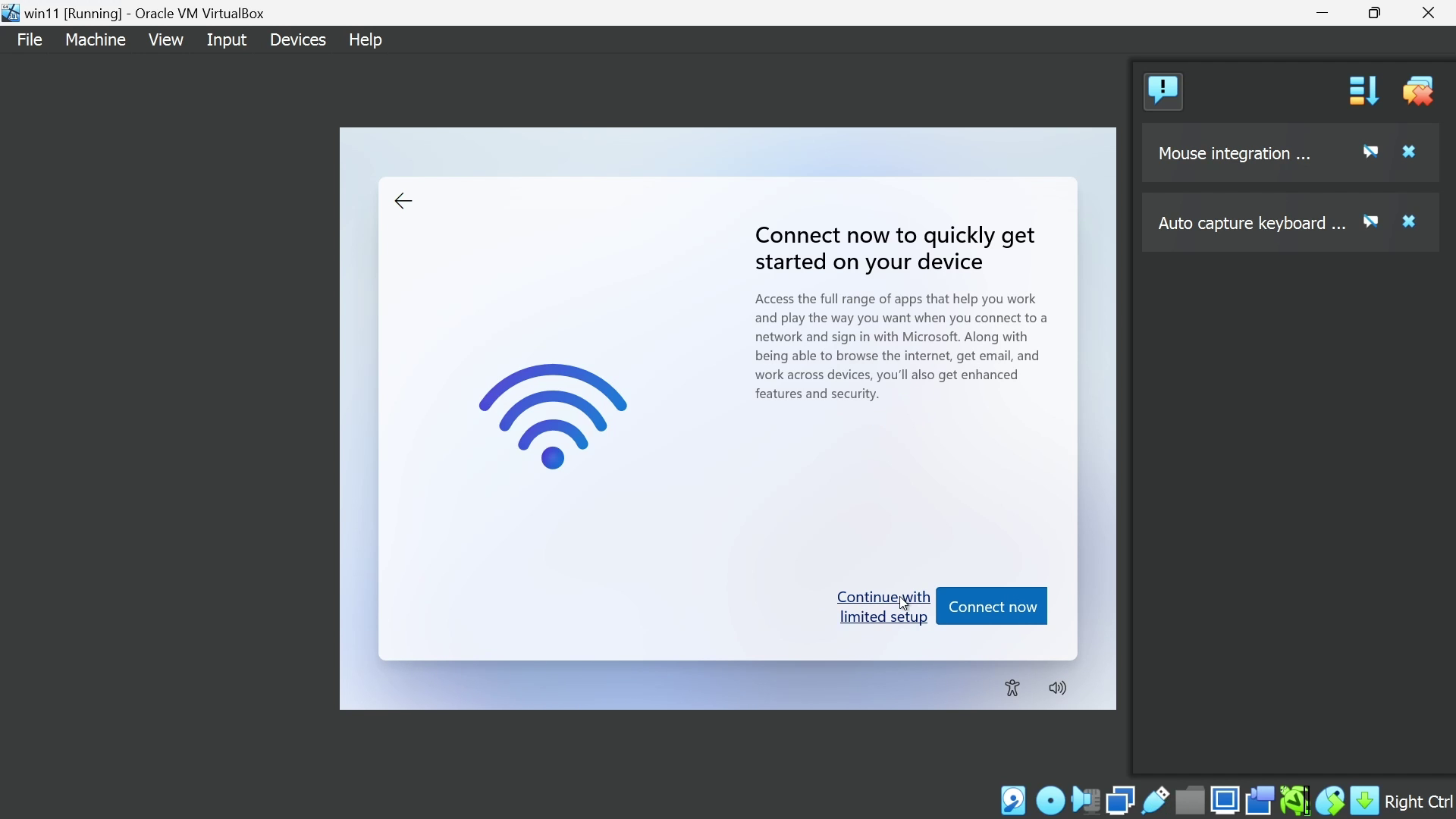Open the Machine menu

[96, 40]
